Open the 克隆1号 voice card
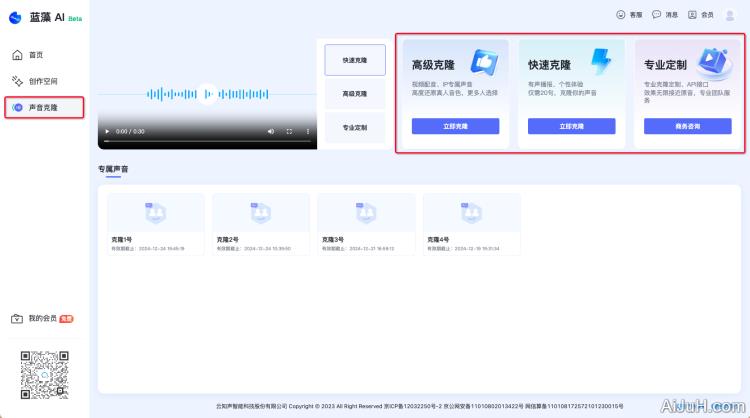750x418 pixels. pyautogui.click(x=155, y=224)
